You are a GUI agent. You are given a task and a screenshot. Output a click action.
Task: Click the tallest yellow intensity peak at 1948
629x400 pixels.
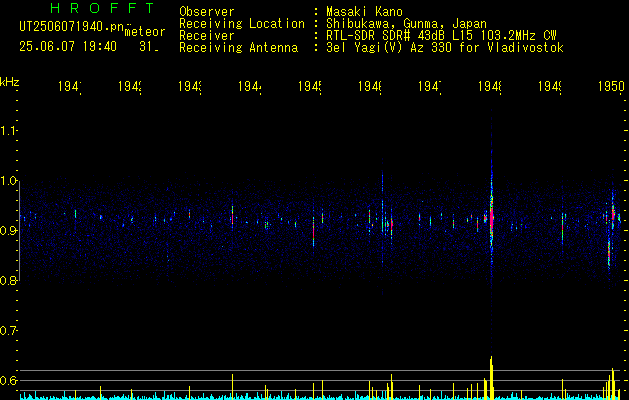click(x=491, y=377)
